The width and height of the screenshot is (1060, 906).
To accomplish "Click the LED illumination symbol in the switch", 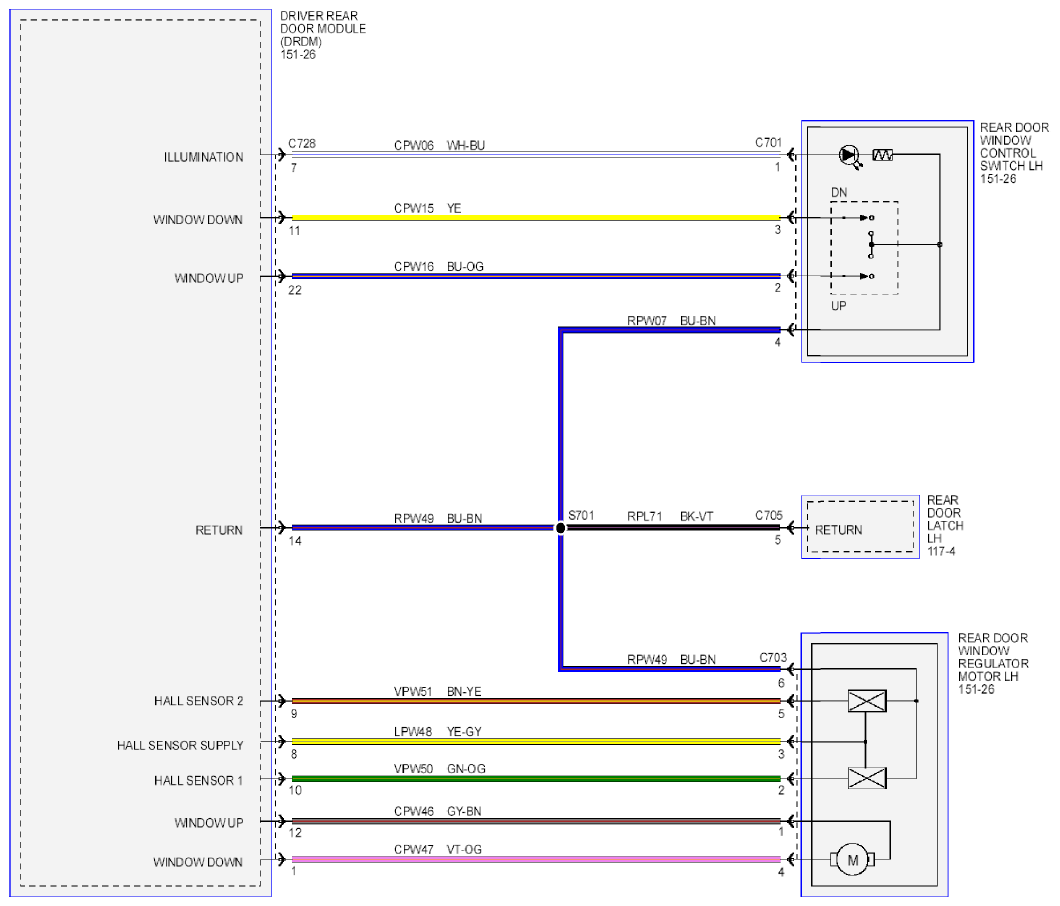I will tap(849, 156).
